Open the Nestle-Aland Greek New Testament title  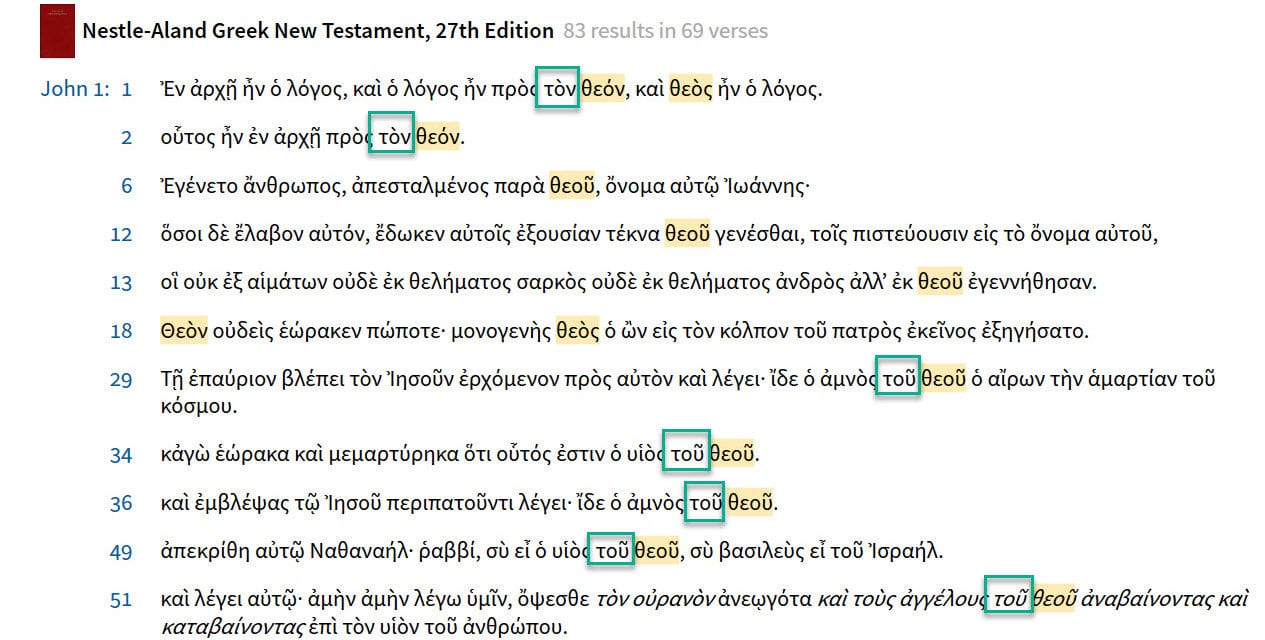click(x=317, y=31)
